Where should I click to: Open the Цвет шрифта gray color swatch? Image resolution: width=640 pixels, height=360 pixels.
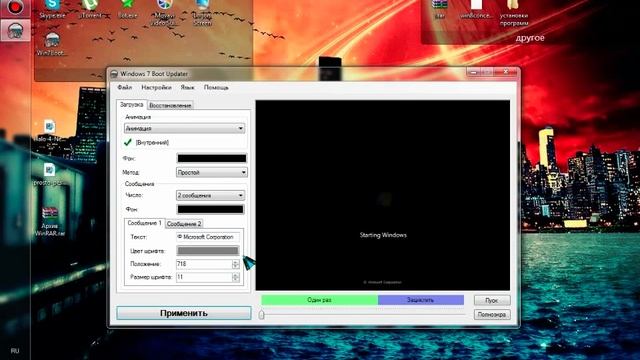[x=208, y=251]
